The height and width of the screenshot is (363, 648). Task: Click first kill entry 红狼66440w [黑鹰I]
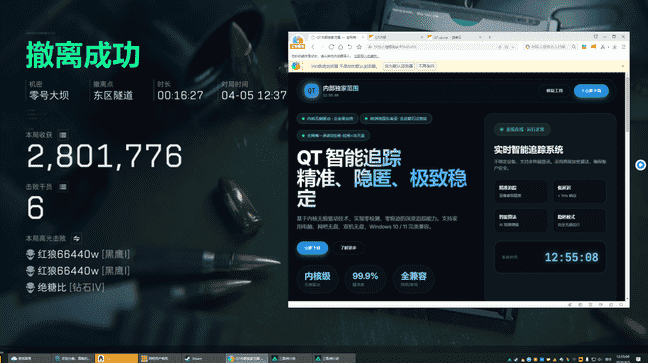click(78, 254)
